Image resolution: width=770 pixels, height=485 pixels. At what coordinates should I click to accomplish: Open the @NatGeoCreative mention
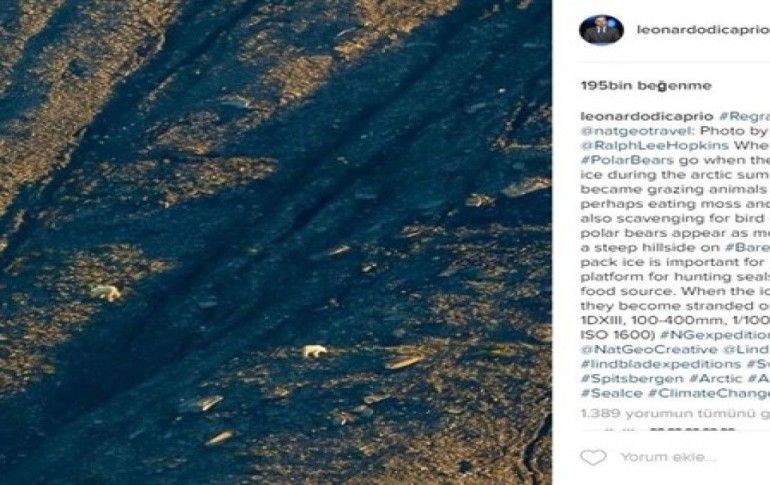click(649, 350)
